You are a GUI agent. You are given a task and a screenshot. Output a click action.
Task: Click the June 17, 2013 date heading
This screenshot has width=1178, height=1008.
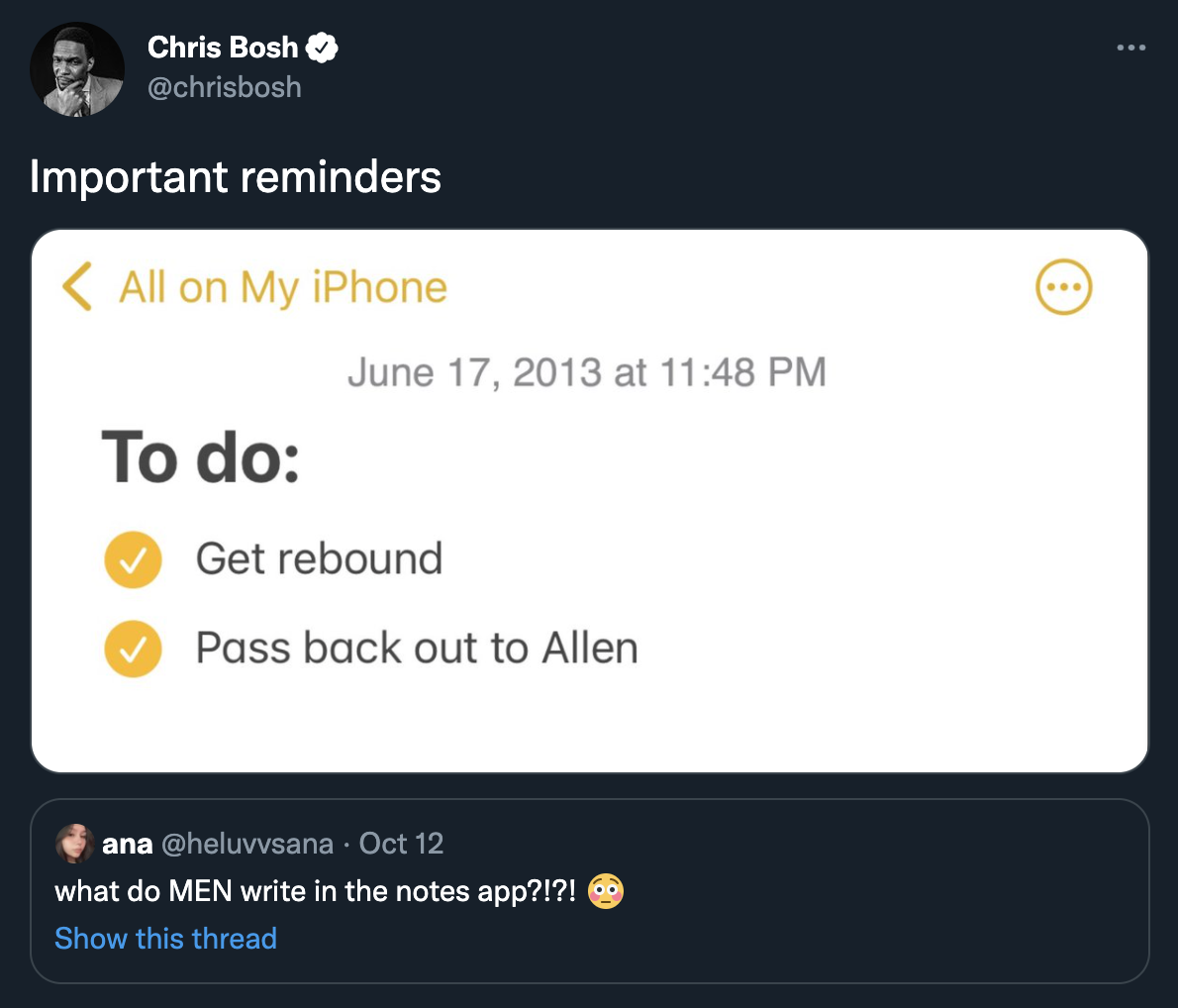point(588,372)
